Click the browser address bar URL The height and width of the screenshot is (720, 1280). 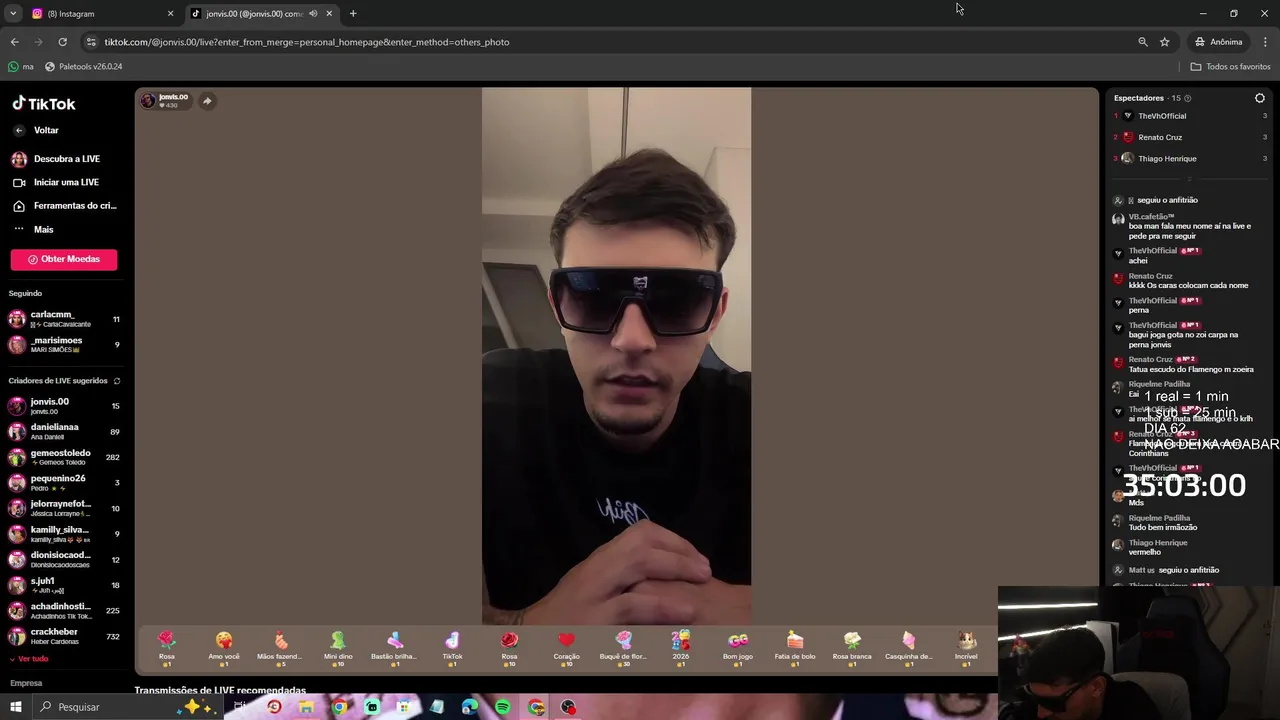coord(306,42)
